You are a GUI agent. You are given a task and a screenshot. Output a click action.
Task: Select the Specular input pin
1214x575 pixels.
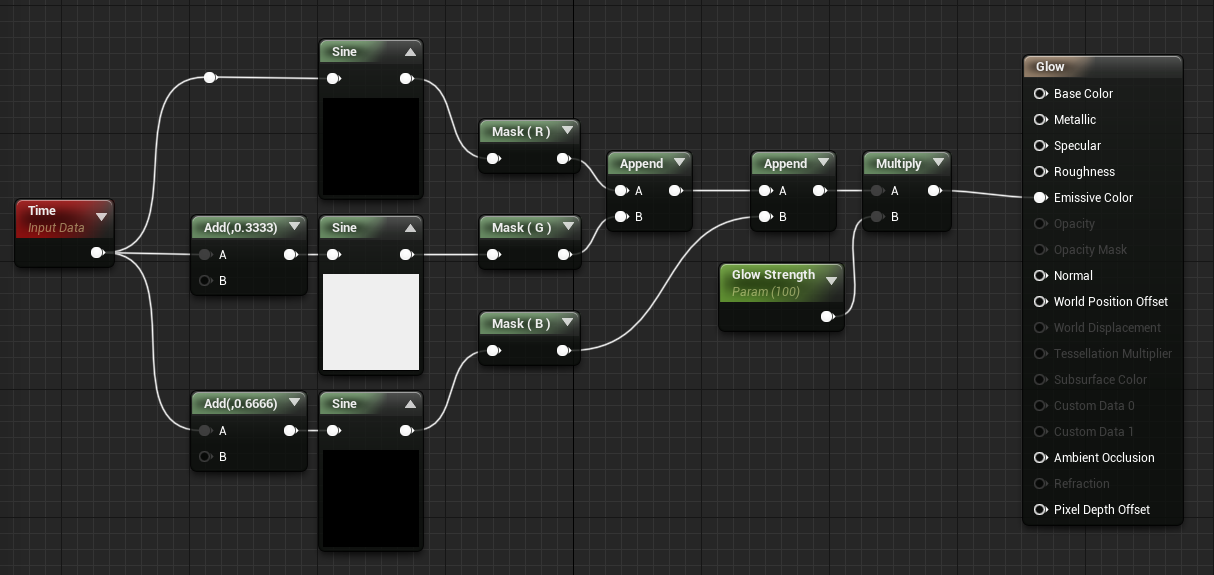[x=1040, y=145]
